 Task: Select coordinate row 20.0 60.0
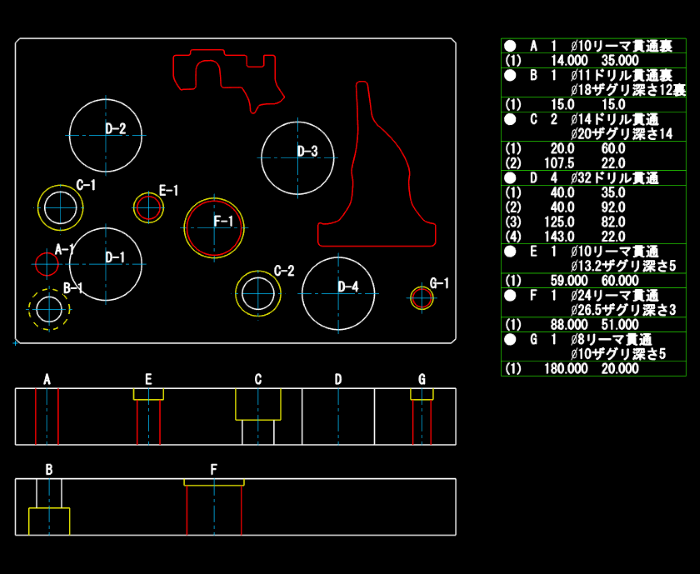[x=594, y=149]
